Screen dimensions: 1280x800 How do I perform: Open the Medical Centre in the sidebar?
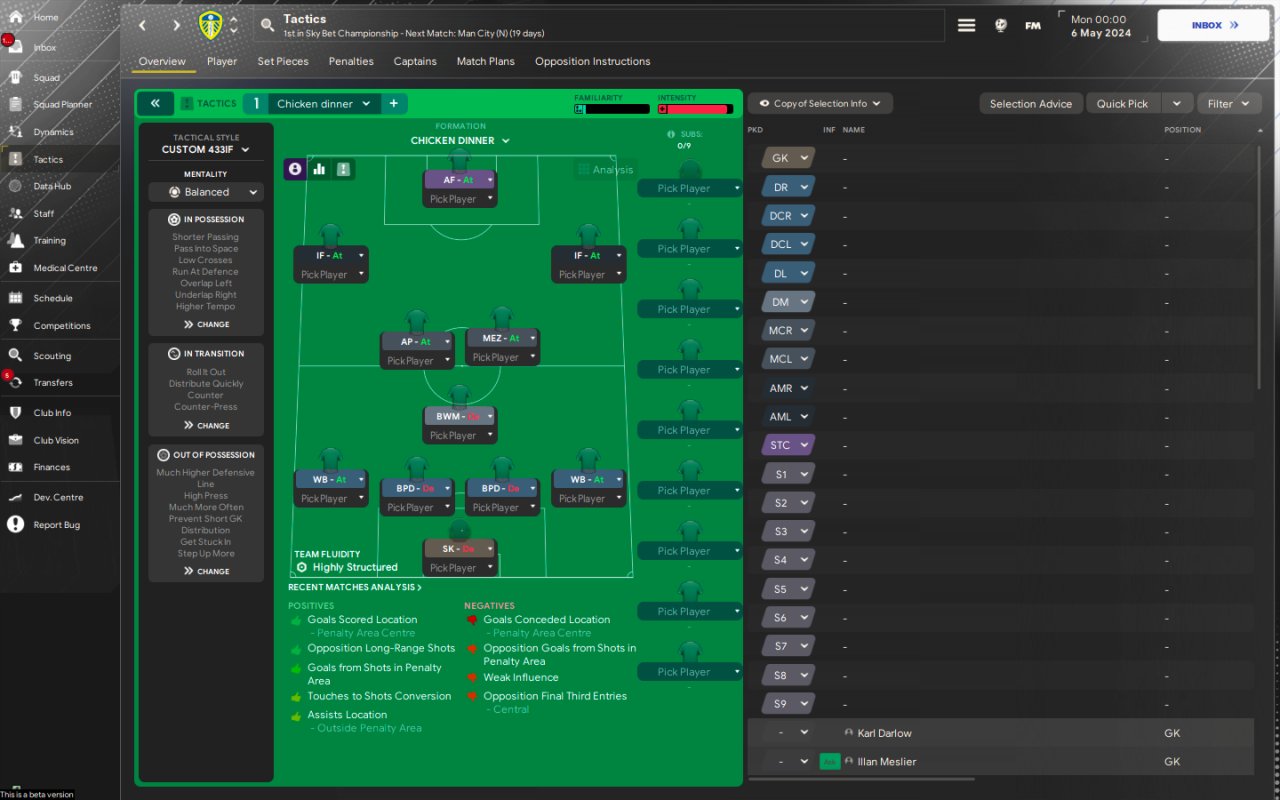(65, 267)
